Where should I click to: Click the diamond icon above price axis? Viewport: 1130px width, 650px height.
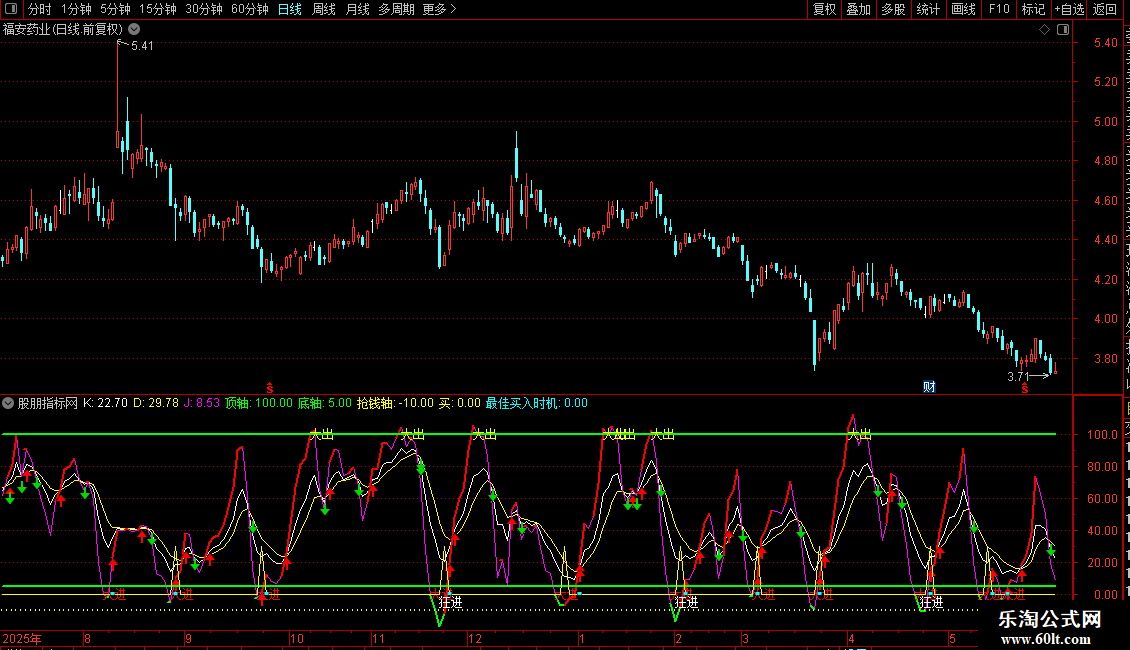pyautogui.click(x=1044, y=30)
